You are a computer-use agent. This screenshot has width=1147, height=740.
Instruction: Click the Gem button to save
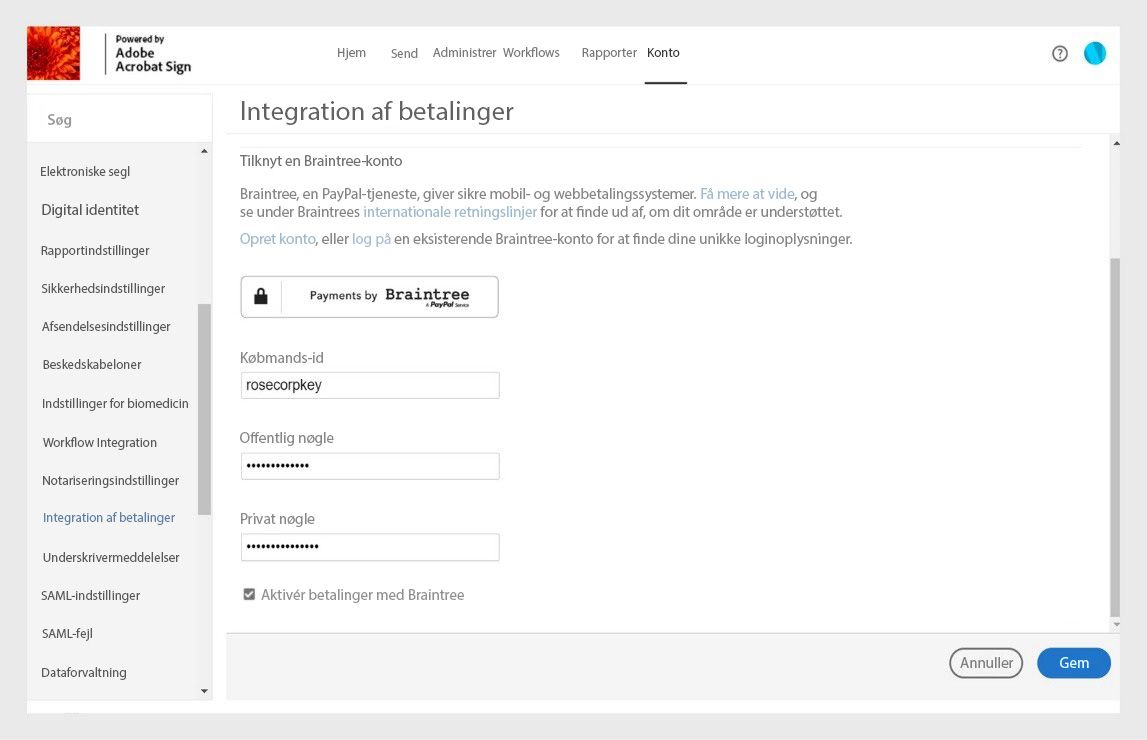pyautogui.click(x=1073, y=662)
